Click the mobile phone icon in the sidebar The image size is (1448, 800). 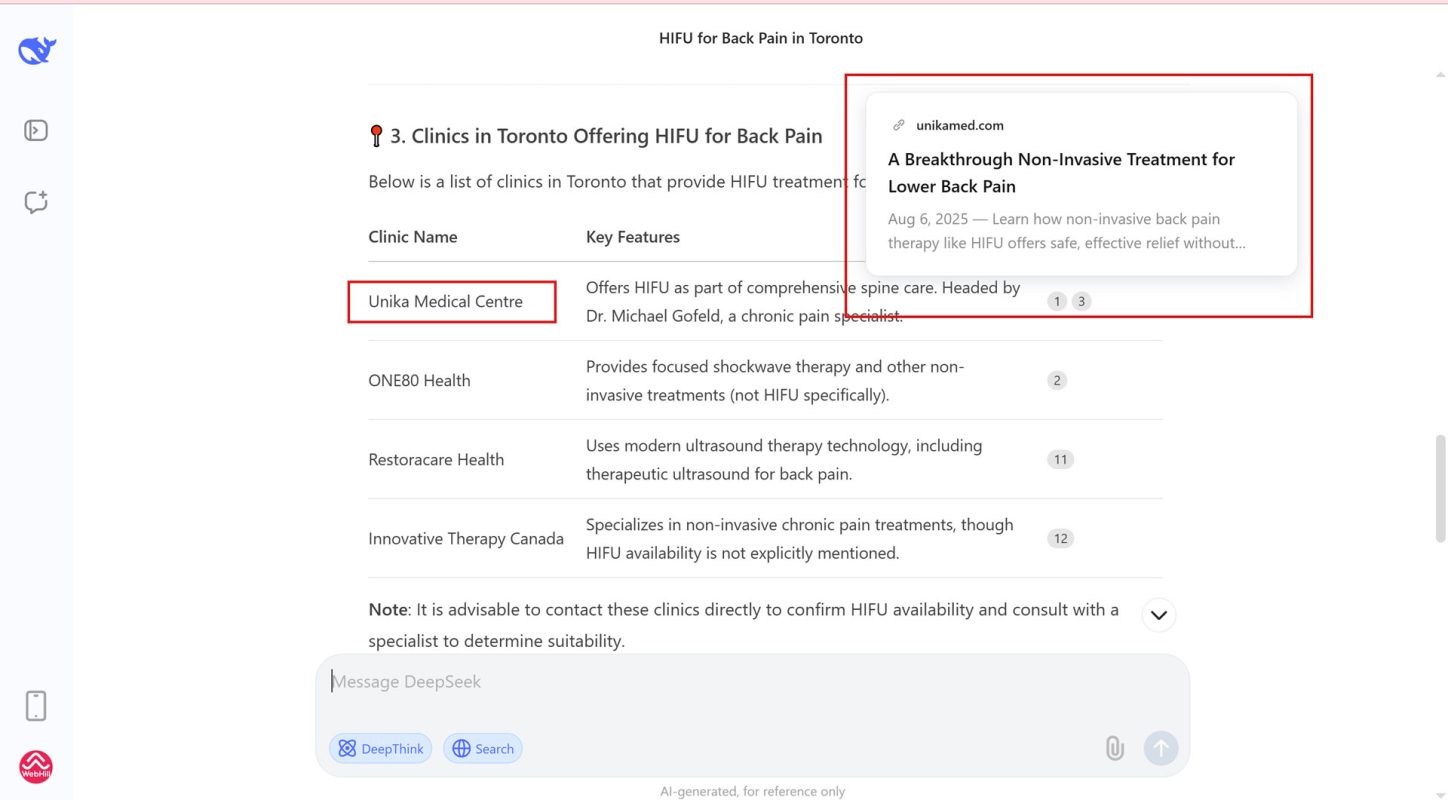tap(36, 705)
